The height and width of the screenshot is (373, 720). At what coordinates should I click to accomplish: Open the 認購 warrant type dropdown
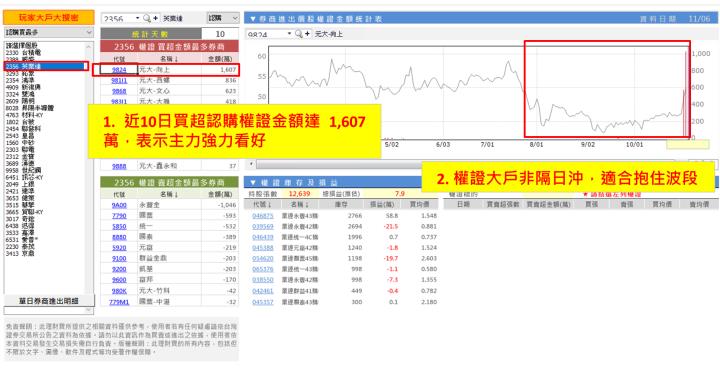(223, 18)
